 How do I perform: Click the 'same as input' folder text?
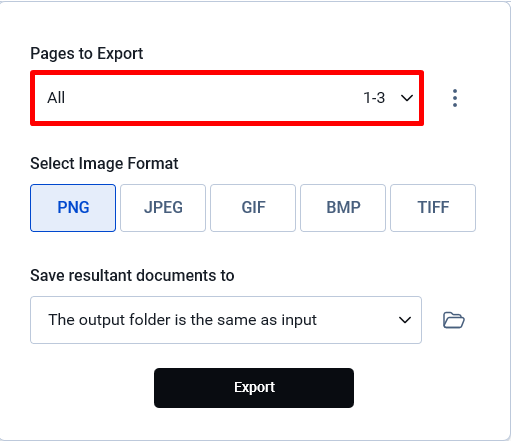(267, 320)
